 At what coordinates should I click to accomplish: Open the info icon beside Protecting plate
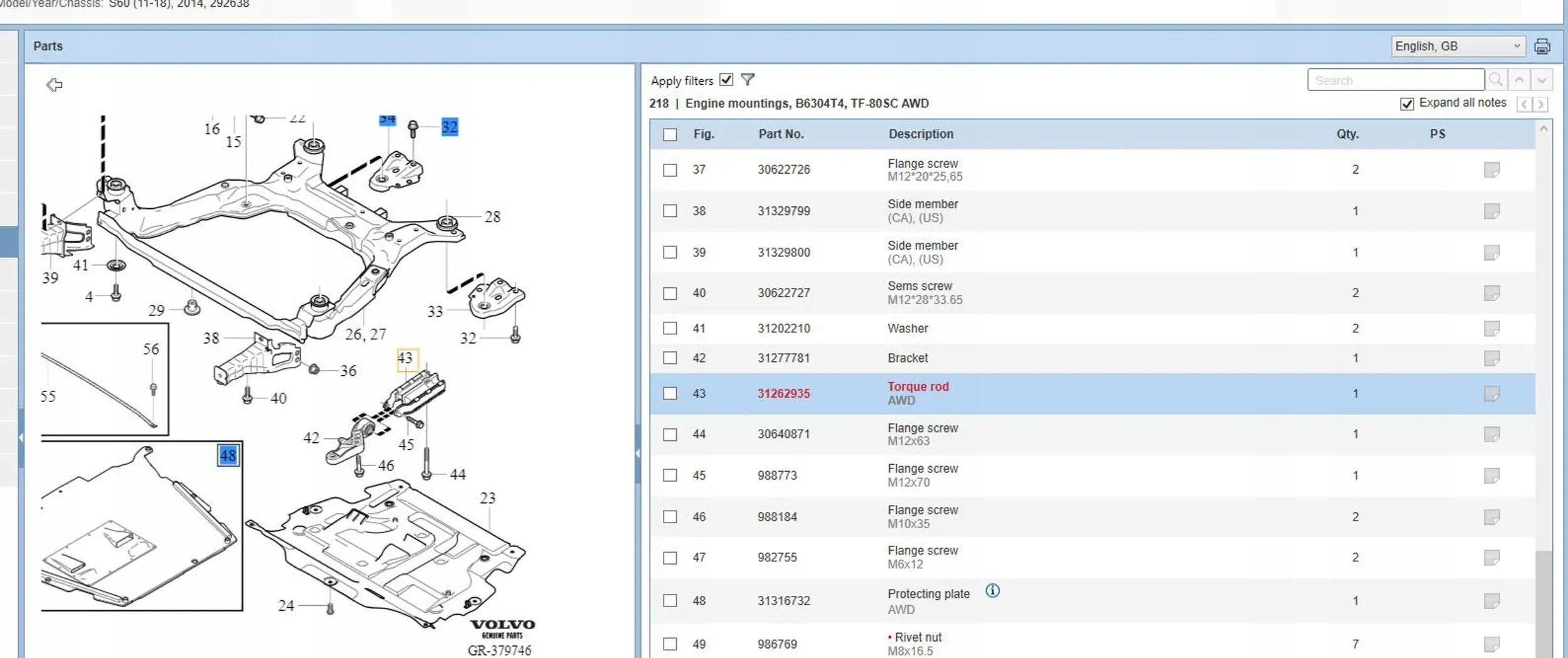(x=992, y=590)
